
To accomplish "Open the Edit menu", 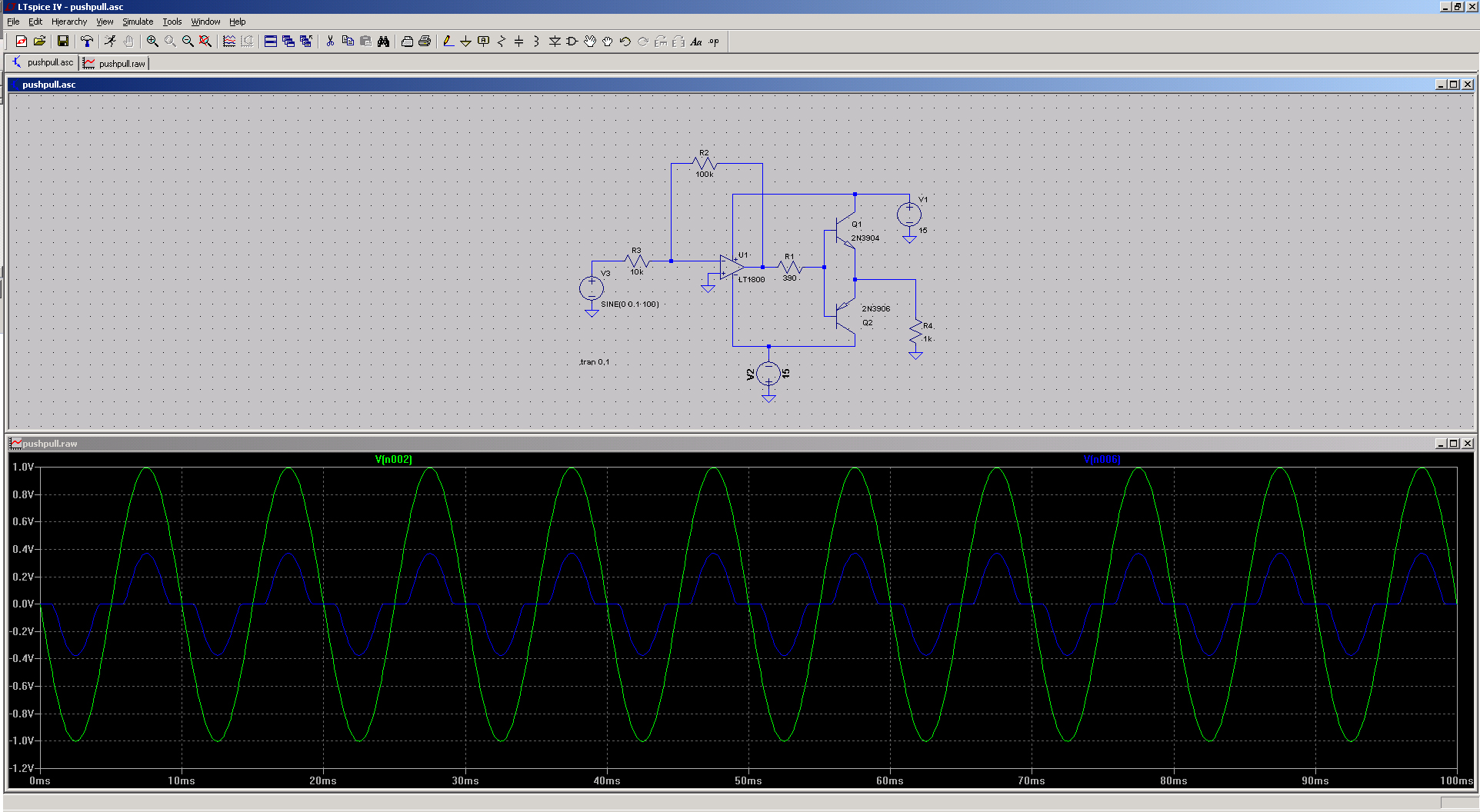I will pyautogui.click(x=35, y=22).
